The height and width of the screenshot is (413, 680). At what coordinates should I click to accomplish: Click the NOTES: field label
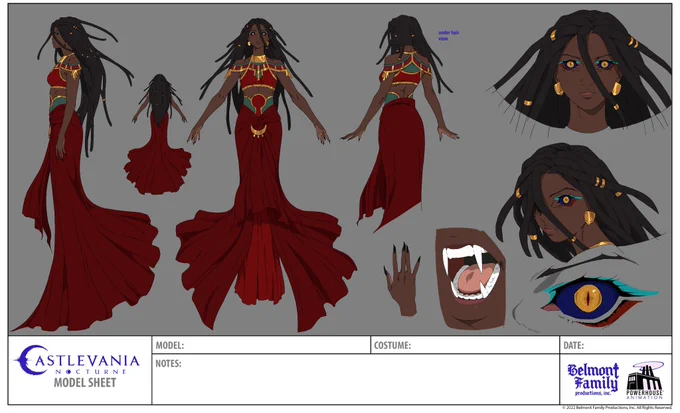[x=168, y=364]
